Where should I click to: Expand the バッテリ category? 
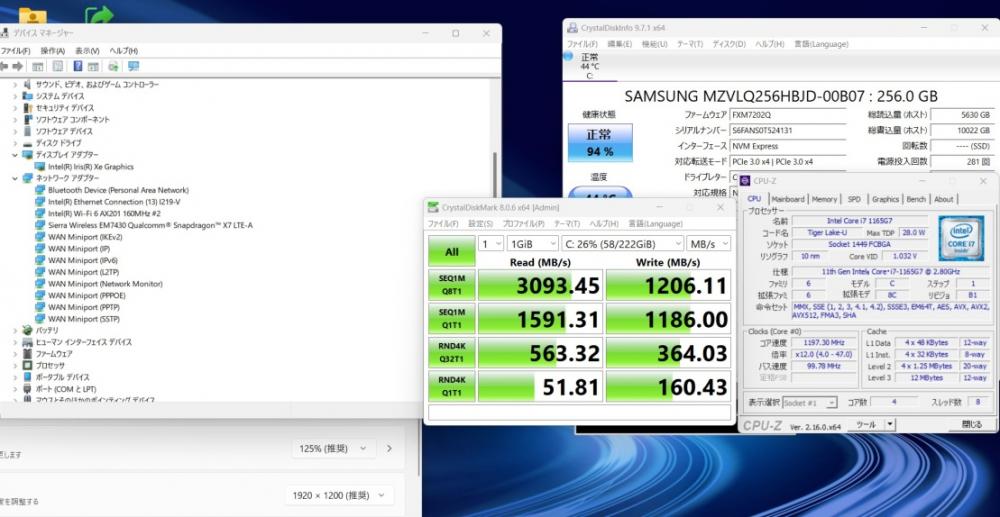[15, 330]
